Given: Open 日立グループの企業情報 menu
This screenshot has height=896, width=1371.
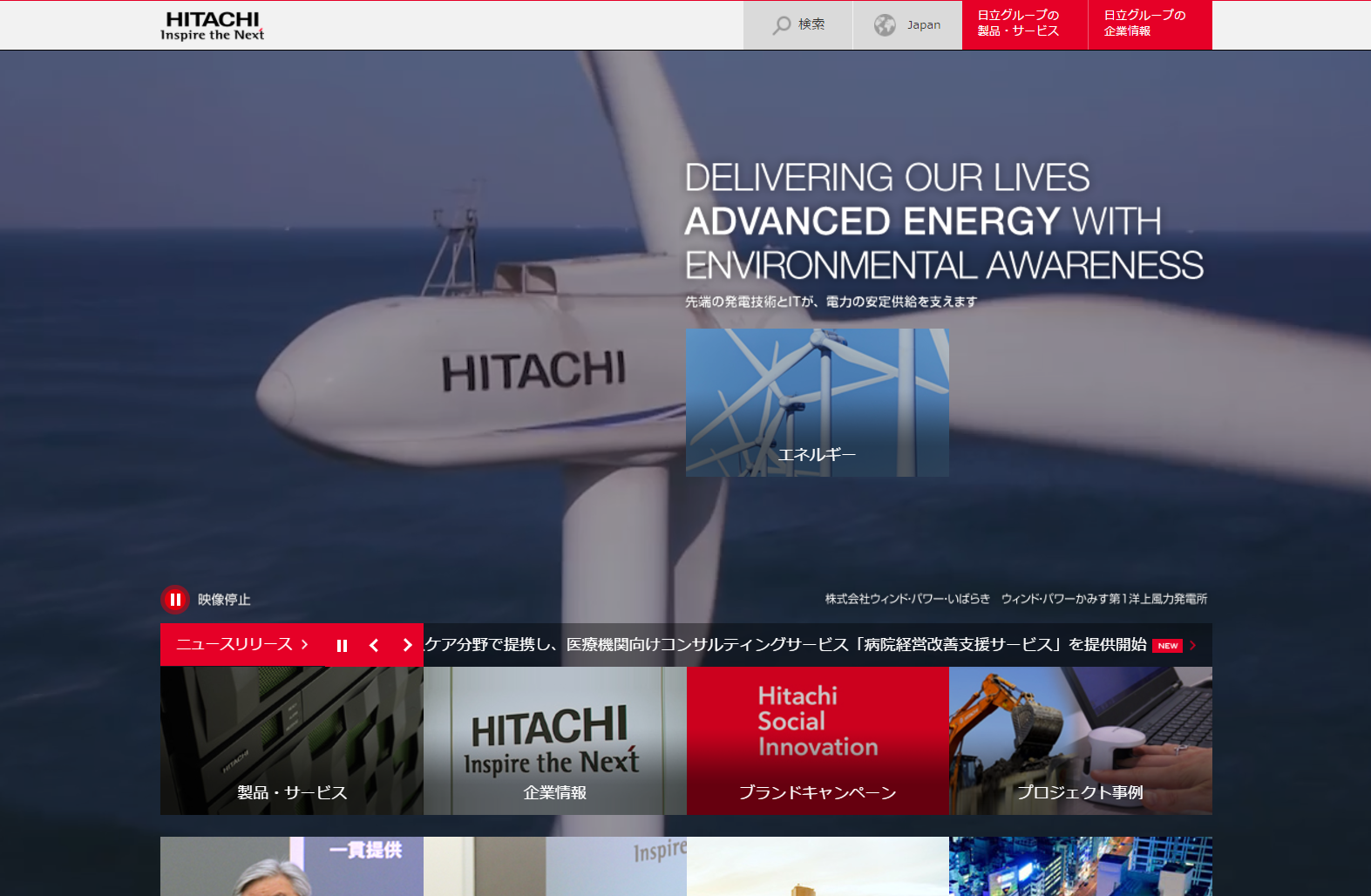Looking at the screenshot, I should [1150, 24].
